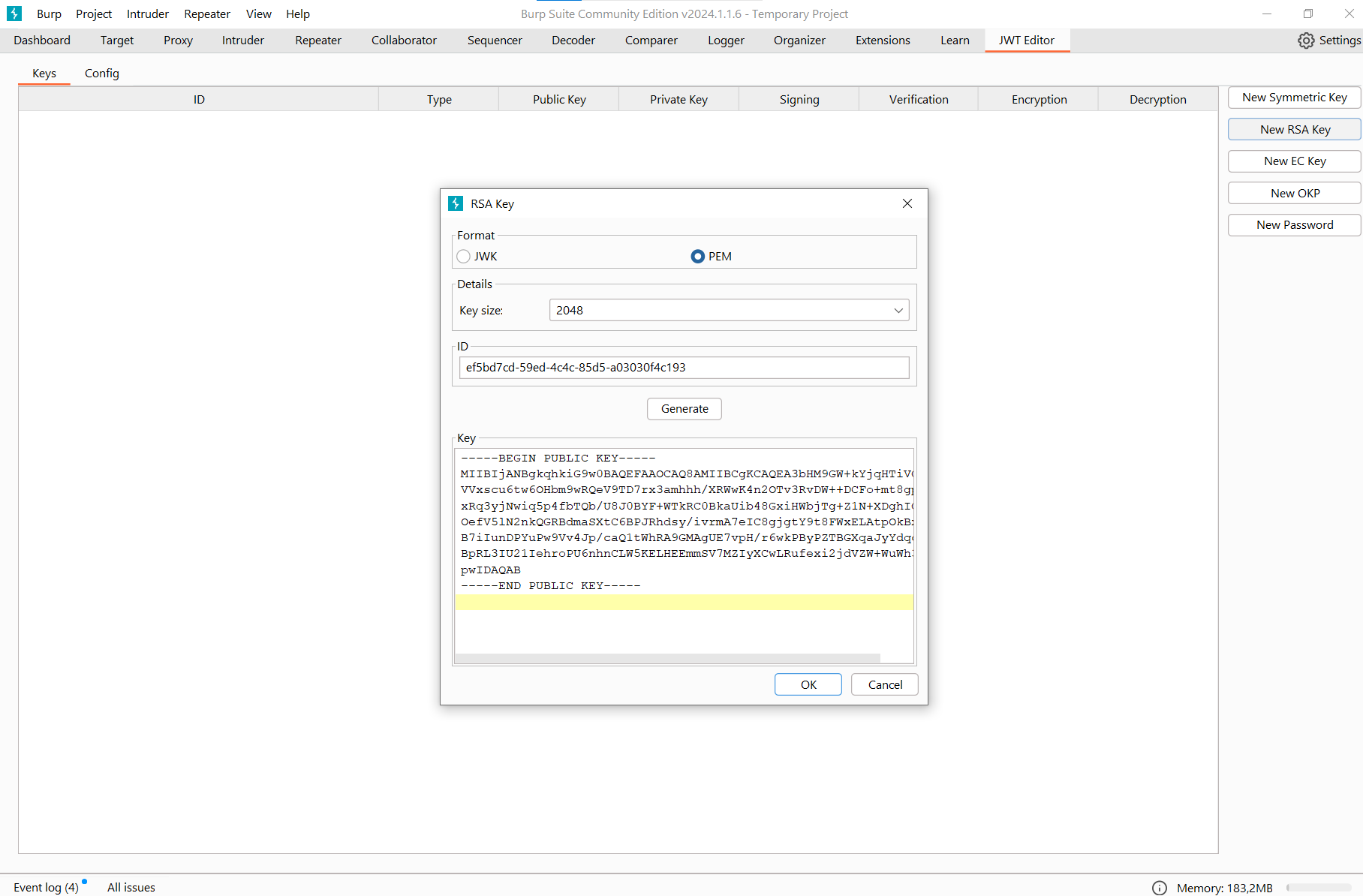This screenshot has width=1363, height=896.
Task: Click the Type column header
Action: click(x=439, y=100)
